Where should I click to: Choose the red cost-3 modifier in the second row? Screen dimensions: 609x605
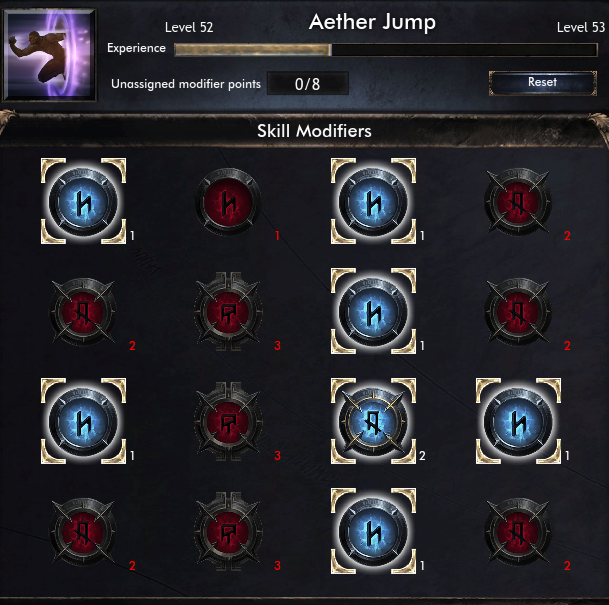point(228,311)
